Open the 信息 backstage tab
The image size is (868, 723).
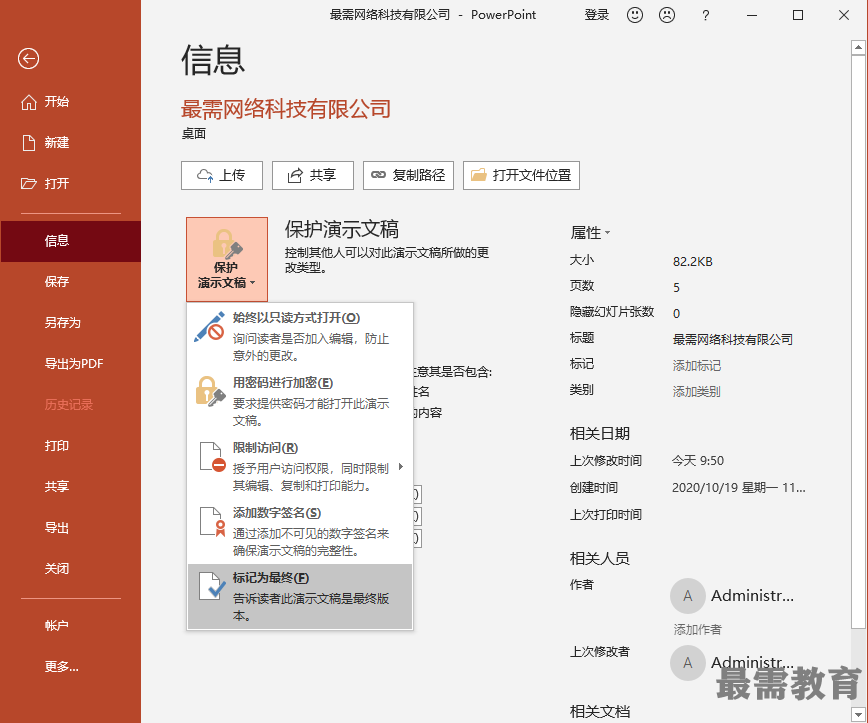click(x=71, y=241)
